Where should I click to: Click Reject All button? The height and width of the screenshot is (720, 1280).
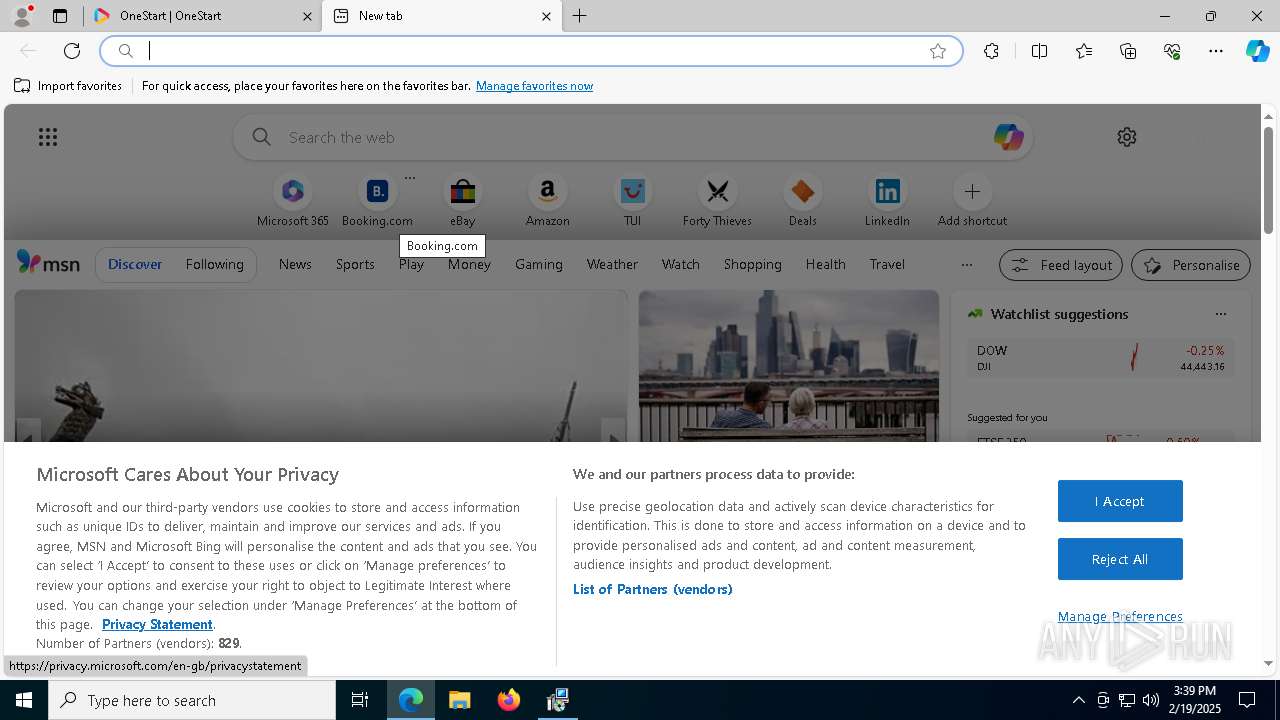click(x=1120, y=559)
